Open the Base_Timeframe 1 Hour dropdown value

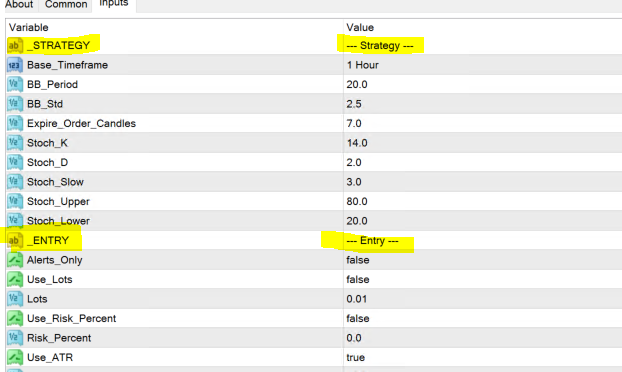tap(482, 65)
